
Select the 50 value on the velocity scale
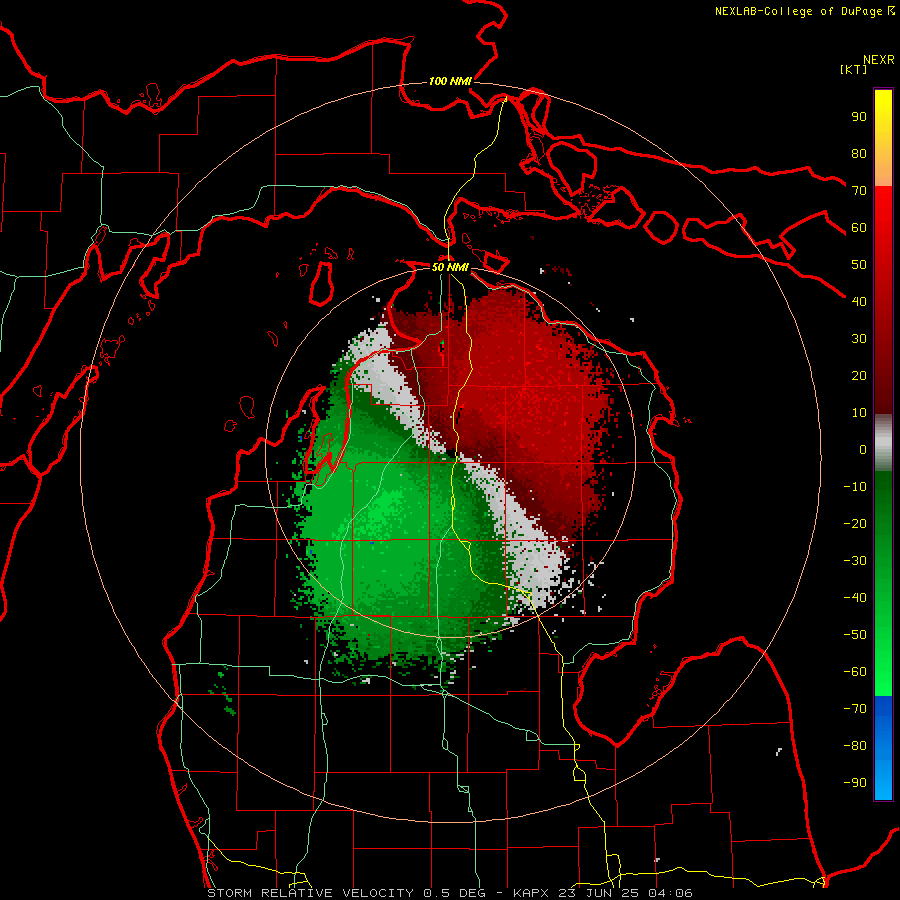[859, 265]
